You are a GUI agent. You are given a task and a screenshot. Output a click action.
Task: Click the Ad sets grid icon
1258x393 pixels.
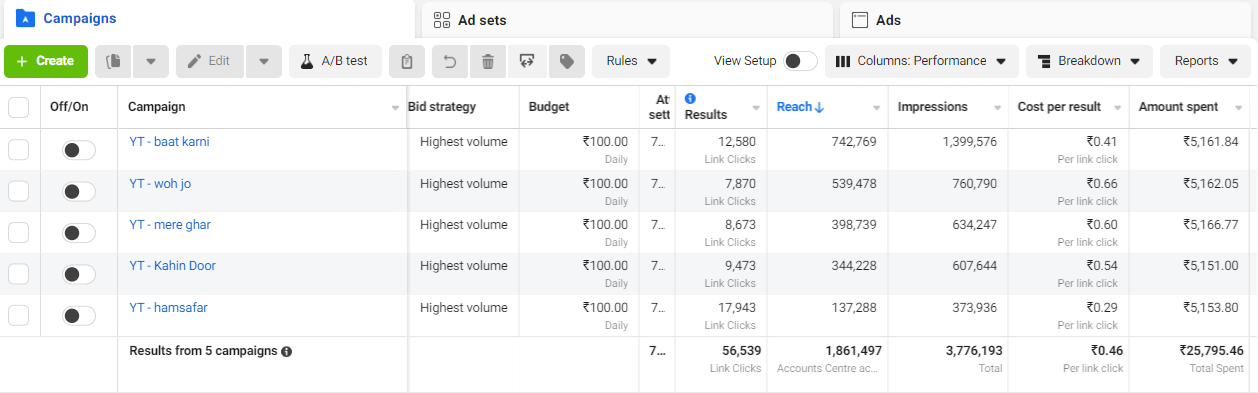pos(441,19)
